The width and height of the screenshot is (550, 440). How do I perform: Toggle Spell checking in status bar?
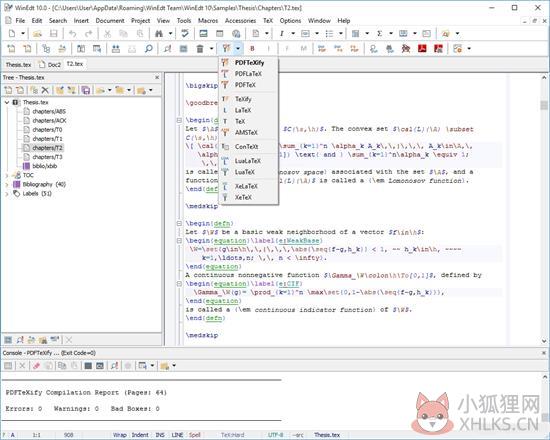[195, 435]
